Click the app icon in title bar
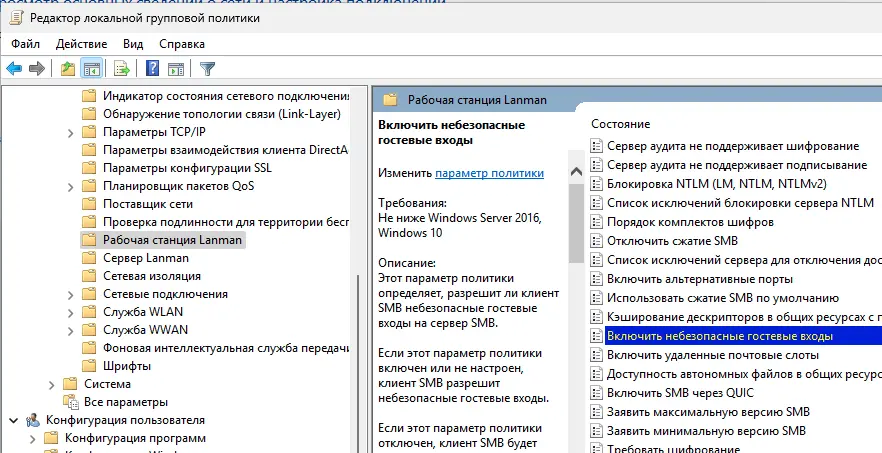Image resolution: width=882 pixels, height=453 pixels. [x=17, y=18]
